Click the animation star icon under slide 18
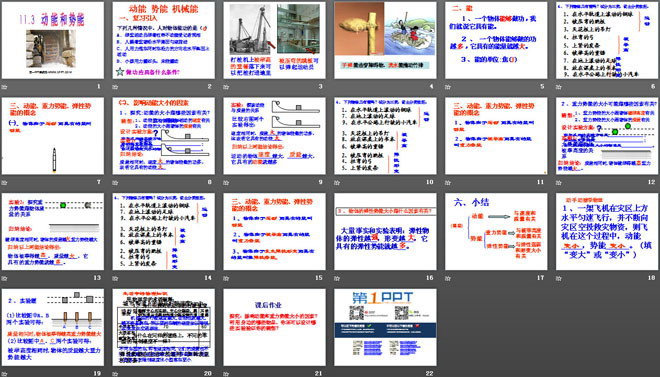This screenshot has width=660, height=377. pyautogui.click(x=559, y=278)
